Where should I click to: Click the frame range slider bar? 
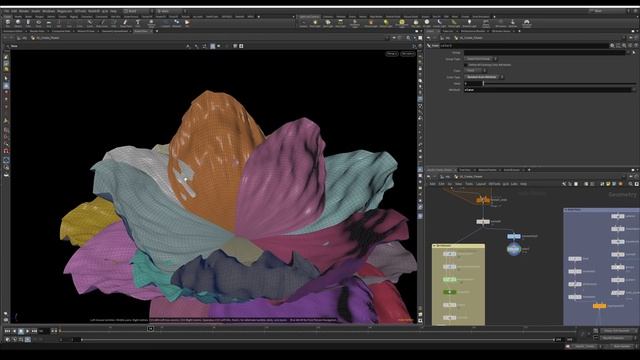coord(318,339)
